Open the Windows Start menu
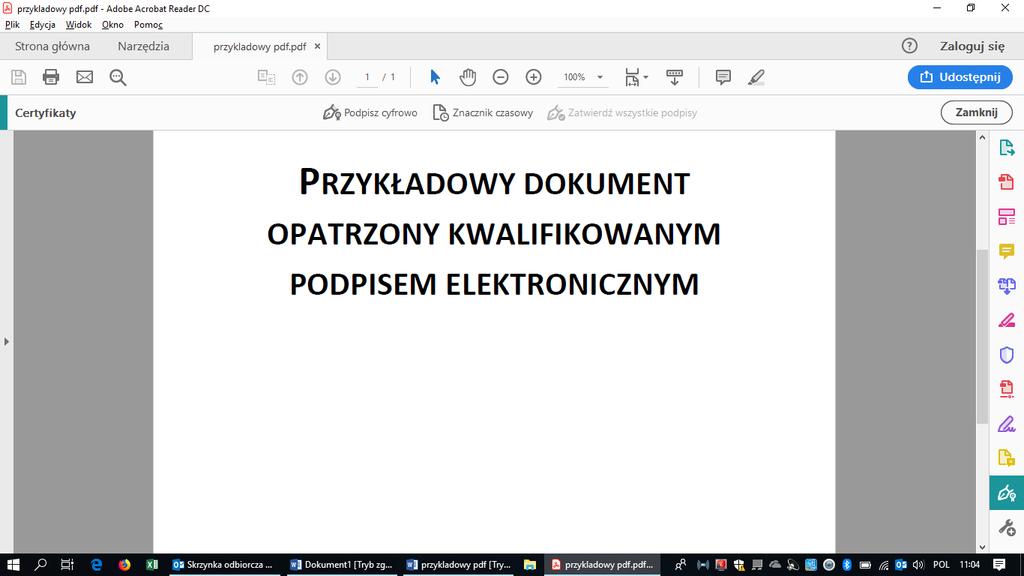Screen dimensions: 1024x576 pos(13,564)
